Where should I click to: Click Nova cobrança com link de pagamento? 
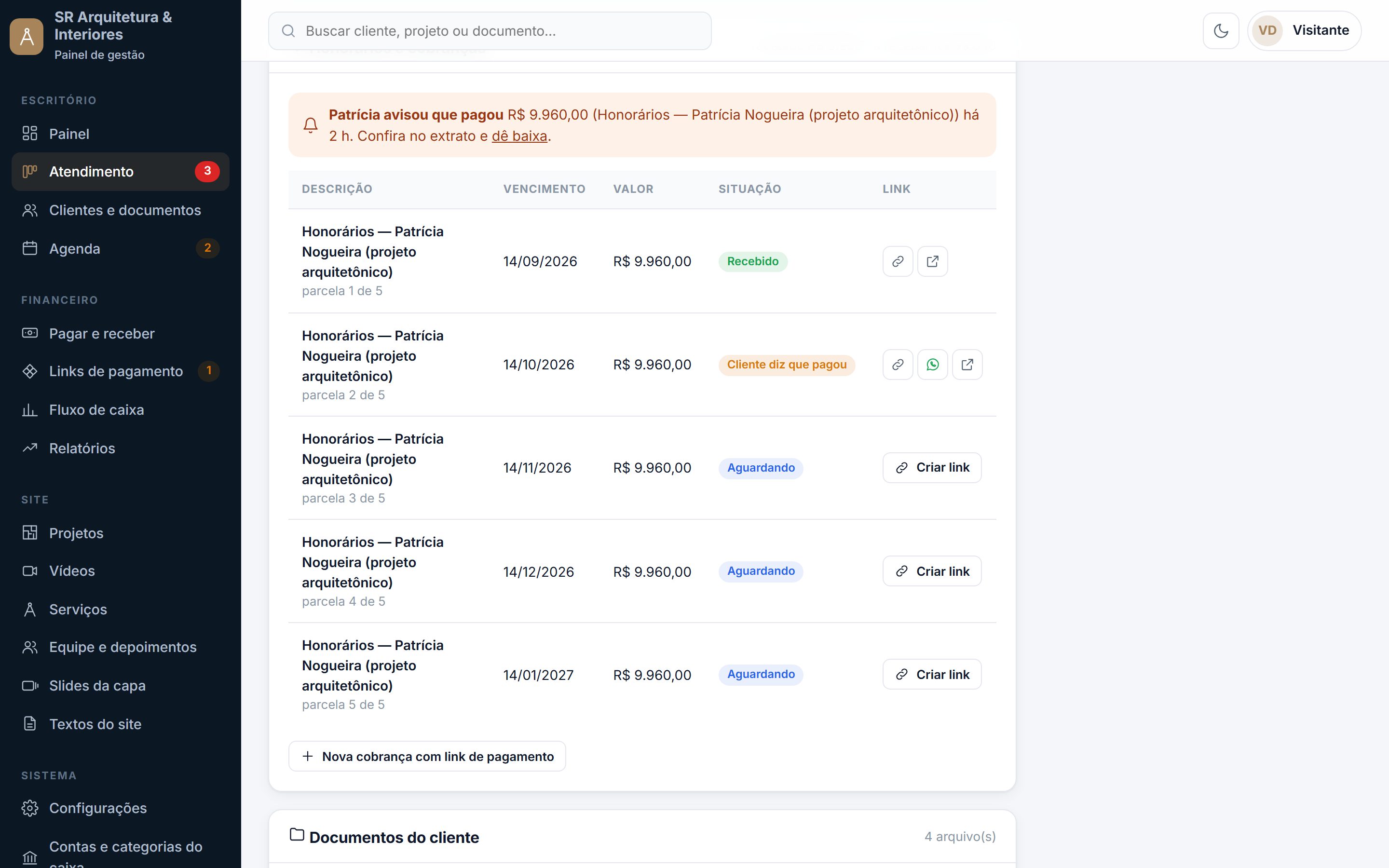427,757
